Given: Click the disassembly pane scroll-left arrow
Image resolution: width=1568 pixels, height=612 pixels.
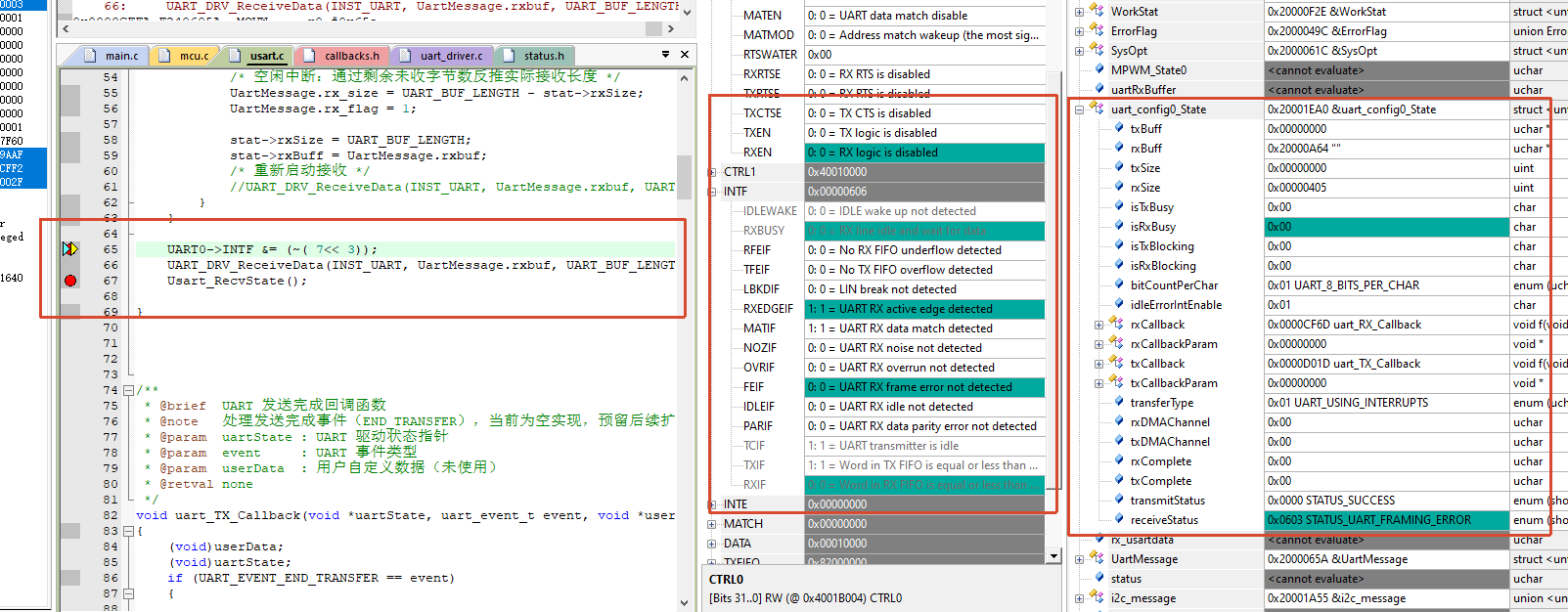Looking at the screenshot, I should 66,29.
